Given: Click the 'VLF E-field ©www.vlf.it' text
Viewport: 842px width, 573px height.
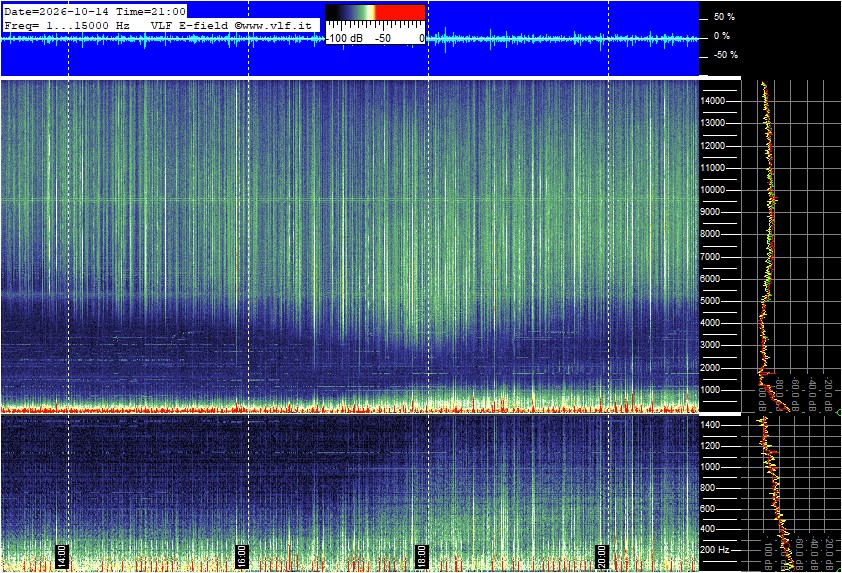Looking at the screenshot, I should 231,25.
